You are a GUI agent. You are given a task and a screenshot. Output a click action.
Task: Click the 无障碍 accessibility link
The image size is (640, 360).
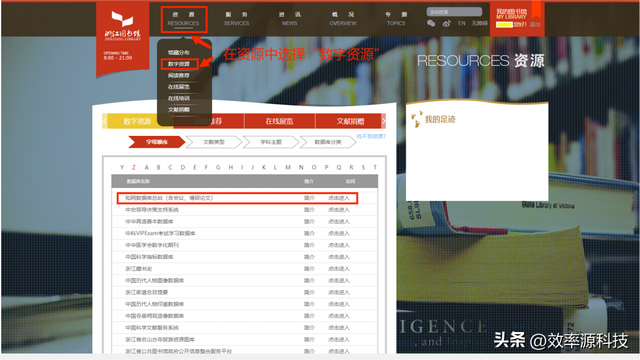479,24
